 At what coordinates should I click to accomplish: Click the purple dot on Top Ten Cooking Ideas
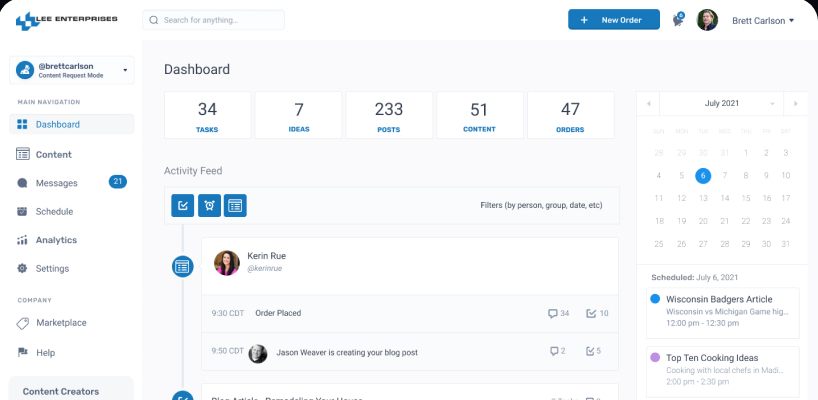(655, 358)
